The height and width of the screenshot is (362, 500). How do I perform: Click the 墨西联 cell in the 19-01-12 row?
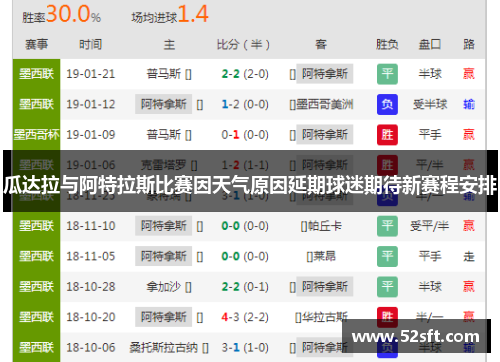37,104
